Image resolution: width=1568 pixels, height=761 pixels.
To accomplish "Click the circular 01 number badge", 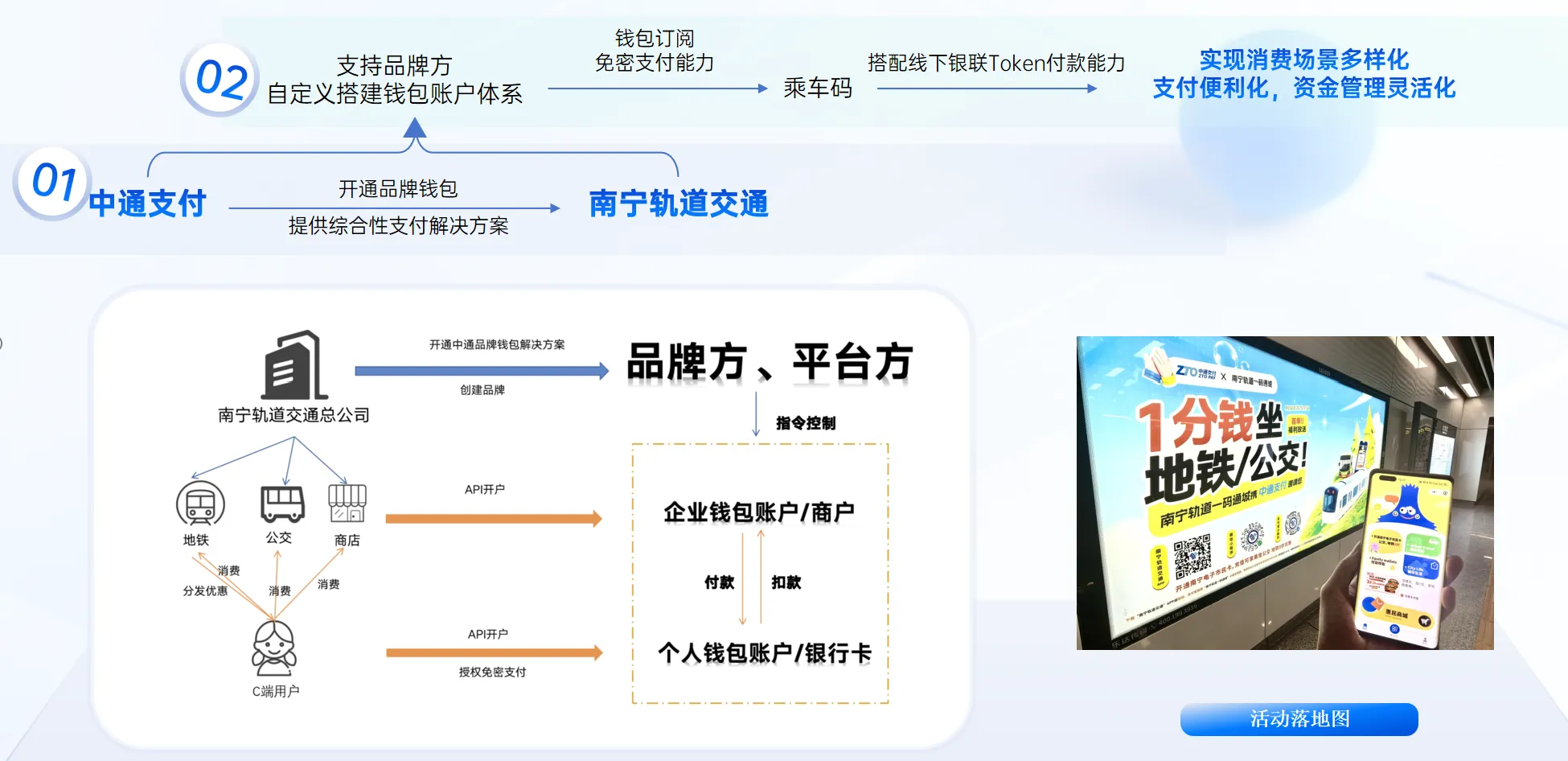I will 53,183.
